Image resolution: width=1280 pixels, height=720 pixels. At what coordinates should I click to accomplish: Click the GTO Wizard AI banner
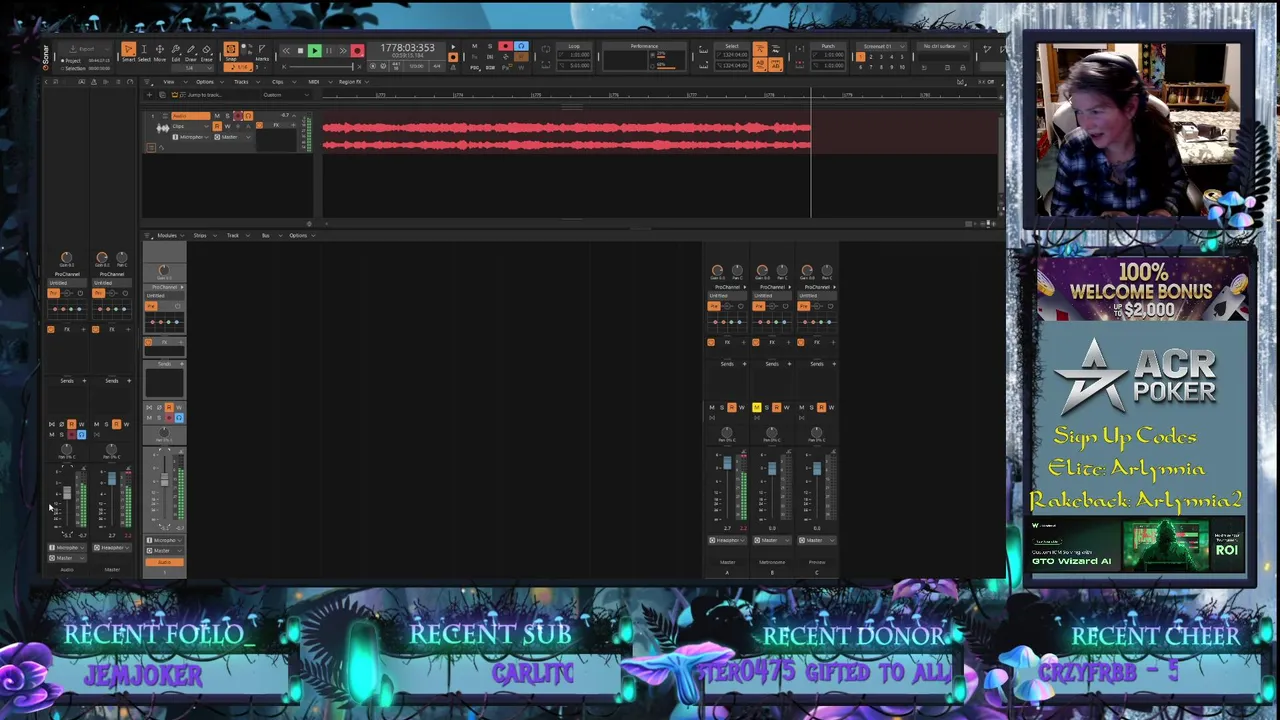point(1140,547)
